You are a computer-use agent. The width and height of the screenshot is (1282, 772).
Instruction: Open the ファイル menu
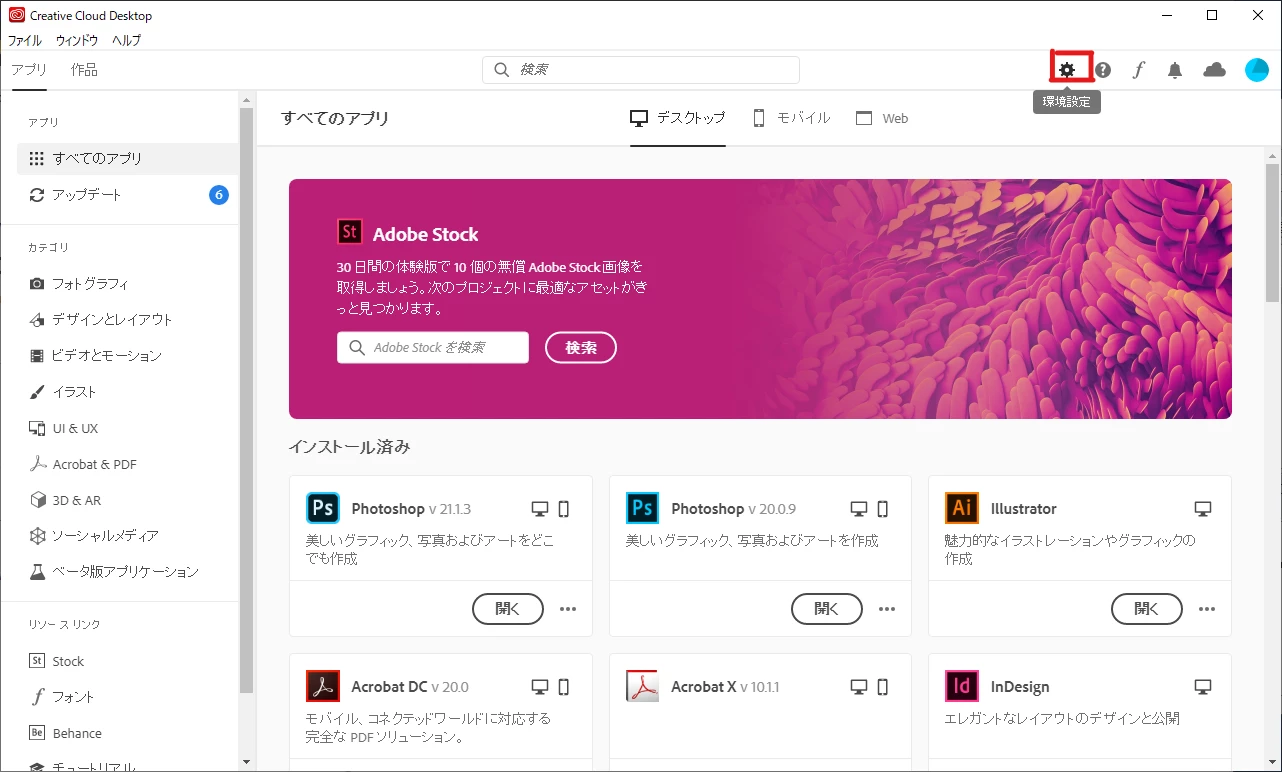25,41
